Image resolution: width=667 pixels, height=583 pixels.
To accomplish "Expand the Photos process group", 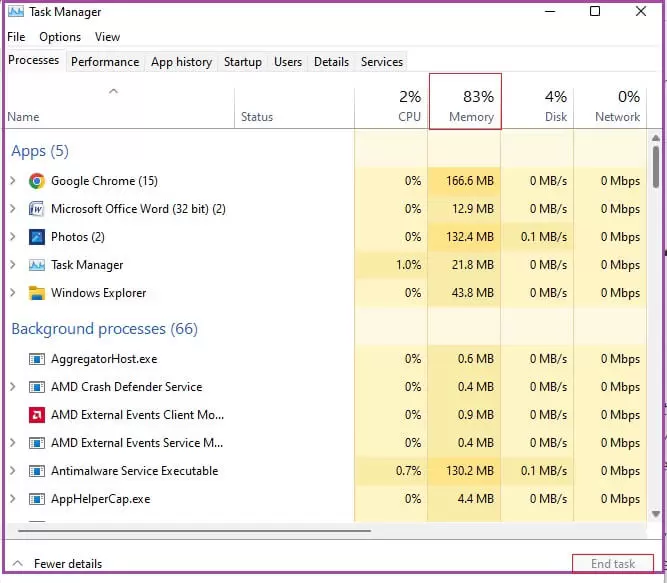I will point(13,237).
